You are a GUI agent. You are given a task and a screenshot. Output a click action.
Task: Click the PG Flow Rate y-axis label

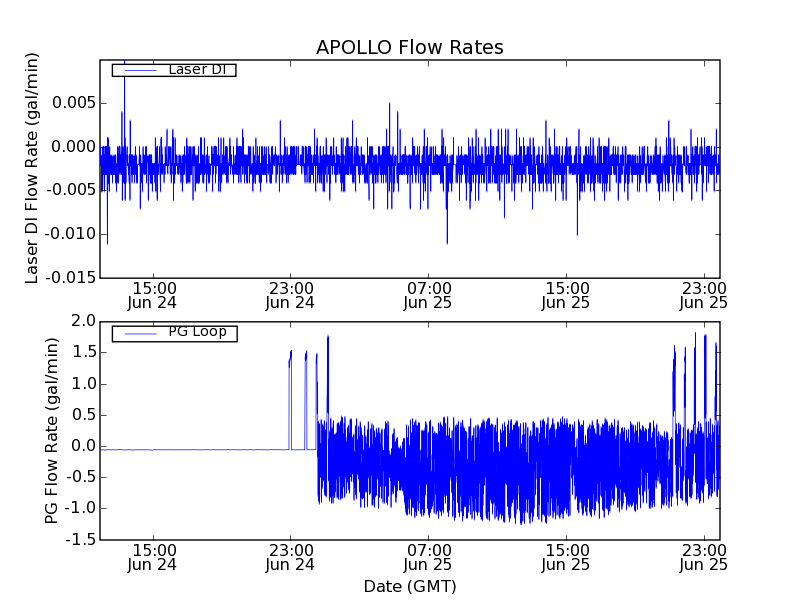[52, 430]
